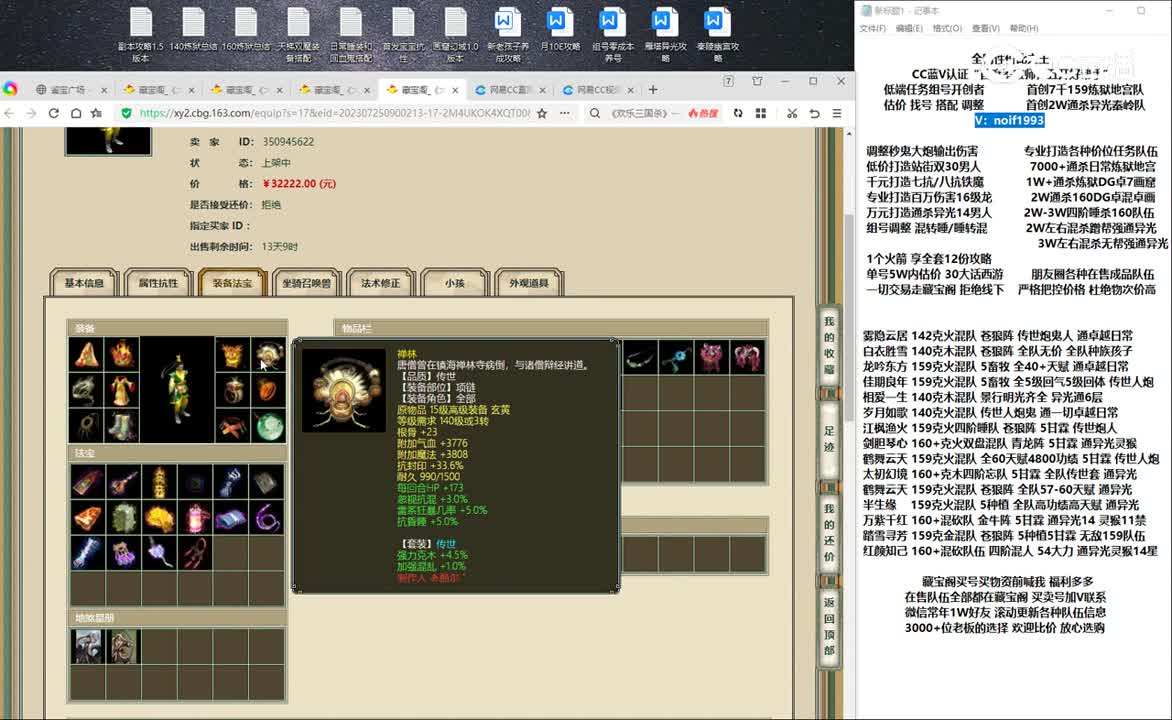
Task: Select the grey dragon equipment icon
Action: (87, 390)
